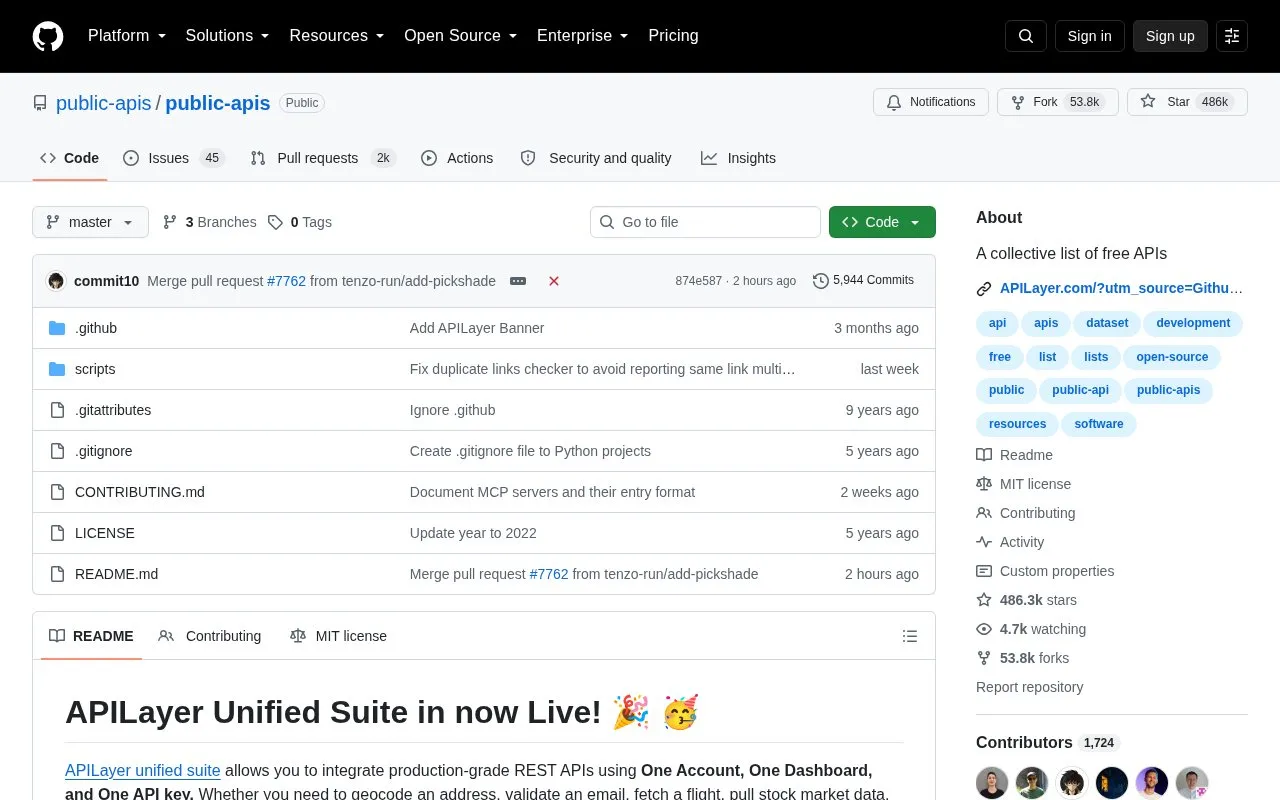This screenshot has width=1280, height=800.
Task: Click the failed status X on latest commit
Action: (554, 281)
